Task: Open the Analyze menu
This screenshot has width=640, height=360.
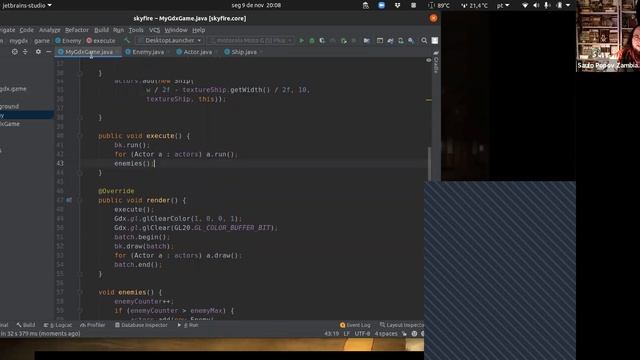Action: point(50,30)
